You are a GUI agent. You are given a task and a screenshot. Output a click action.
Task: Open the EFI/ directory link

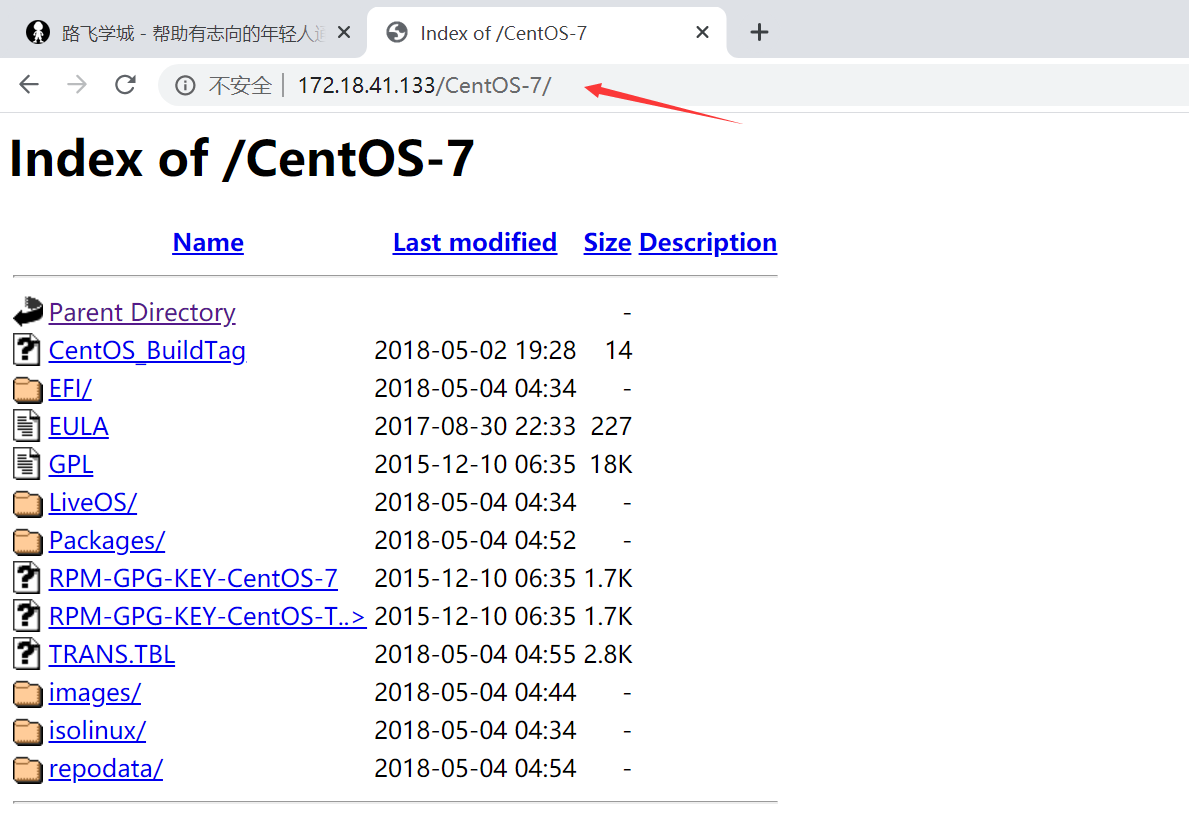(70, 388)
